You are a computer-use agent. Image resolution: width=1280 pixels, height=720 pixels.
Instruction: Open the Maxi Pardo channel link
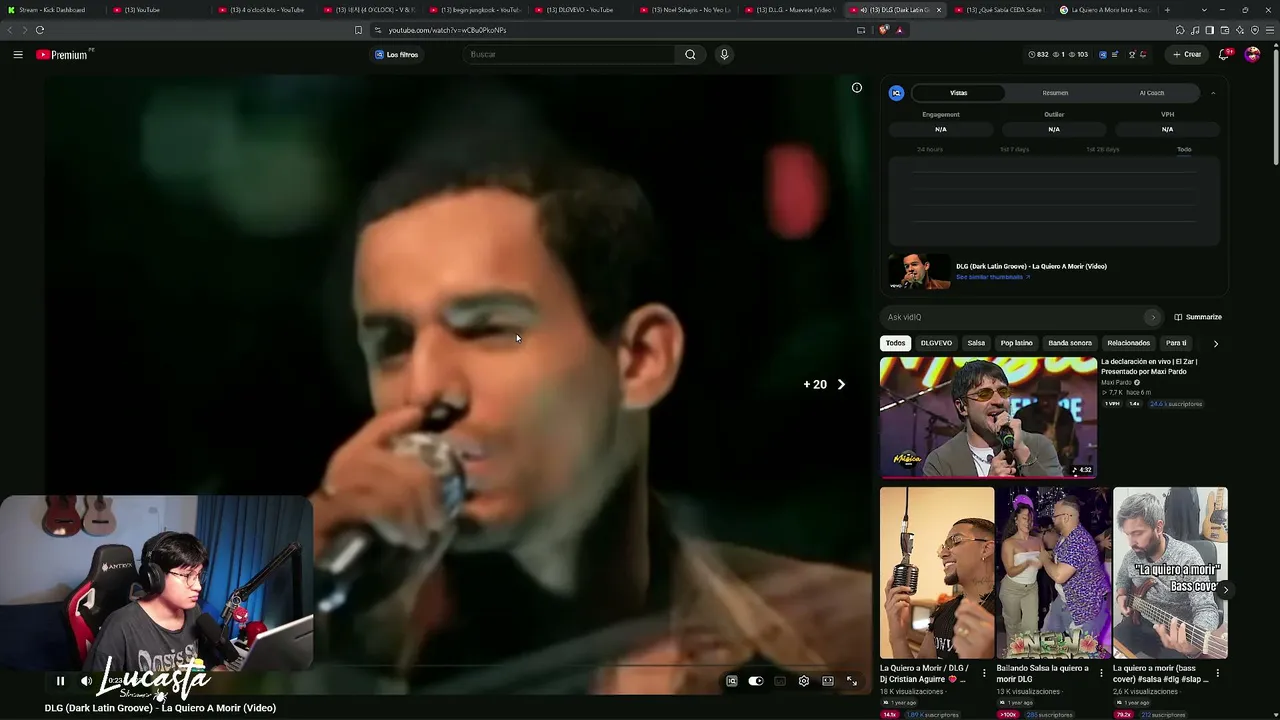1116,382
